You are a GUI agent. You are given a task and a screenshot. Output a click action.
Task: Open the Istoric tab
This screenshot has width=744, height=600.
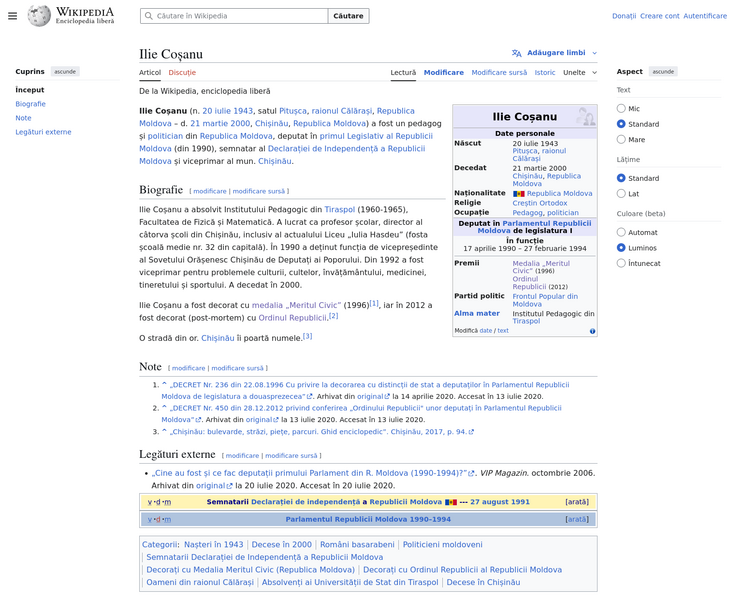click(x=545, y=73)
